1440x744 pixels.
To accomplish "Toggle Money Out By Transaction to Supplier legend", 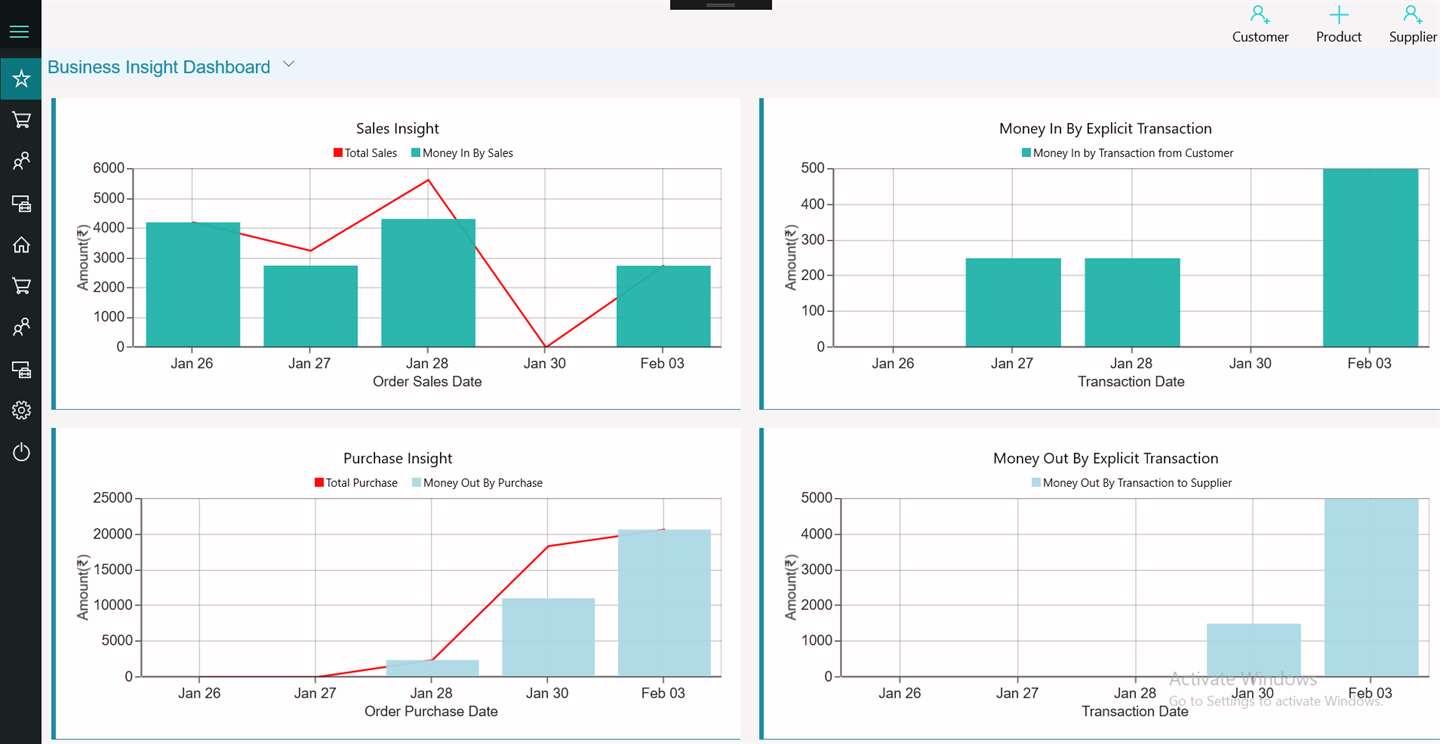I will 1131,483.
